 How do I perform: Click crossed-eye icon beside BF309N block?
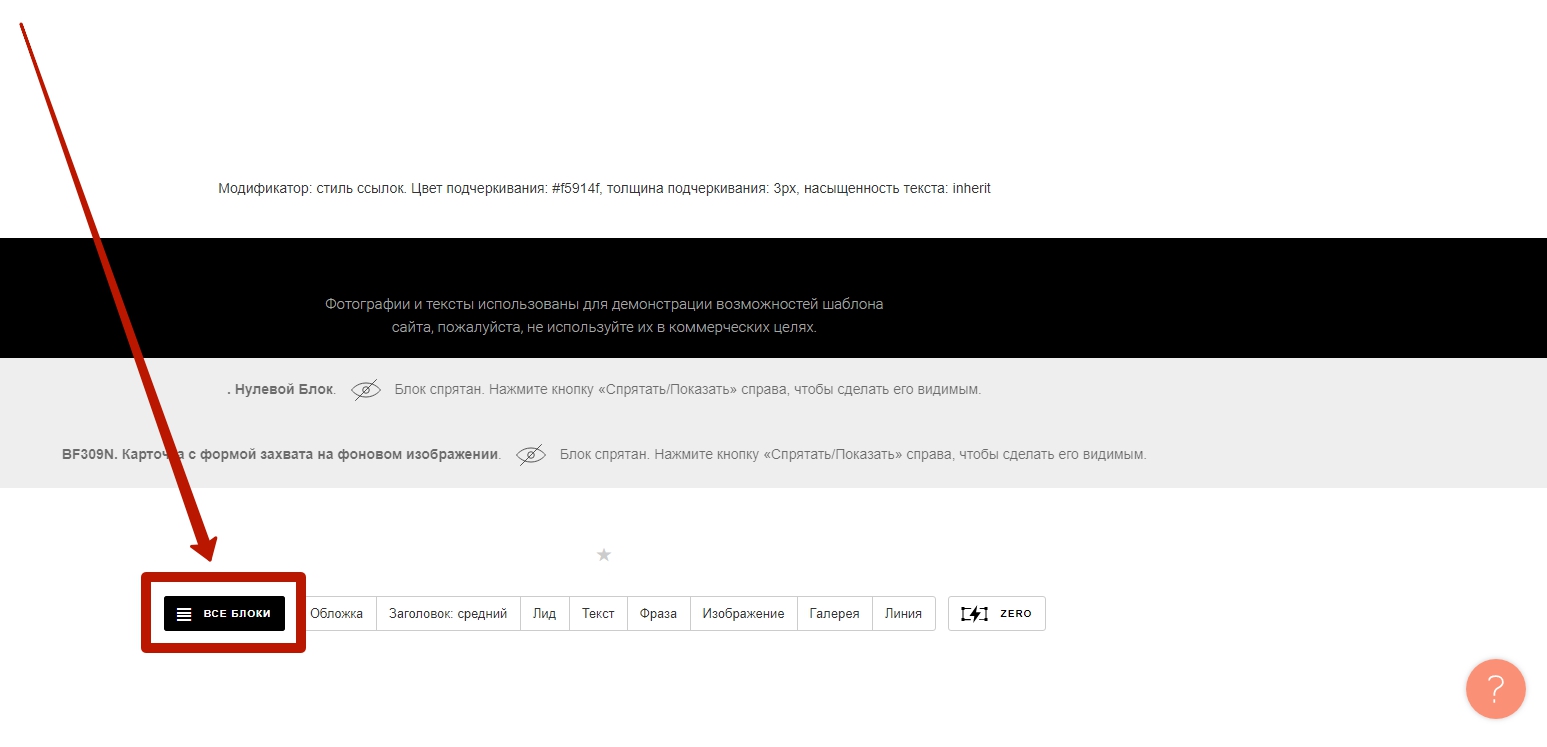tap(531, 455)
